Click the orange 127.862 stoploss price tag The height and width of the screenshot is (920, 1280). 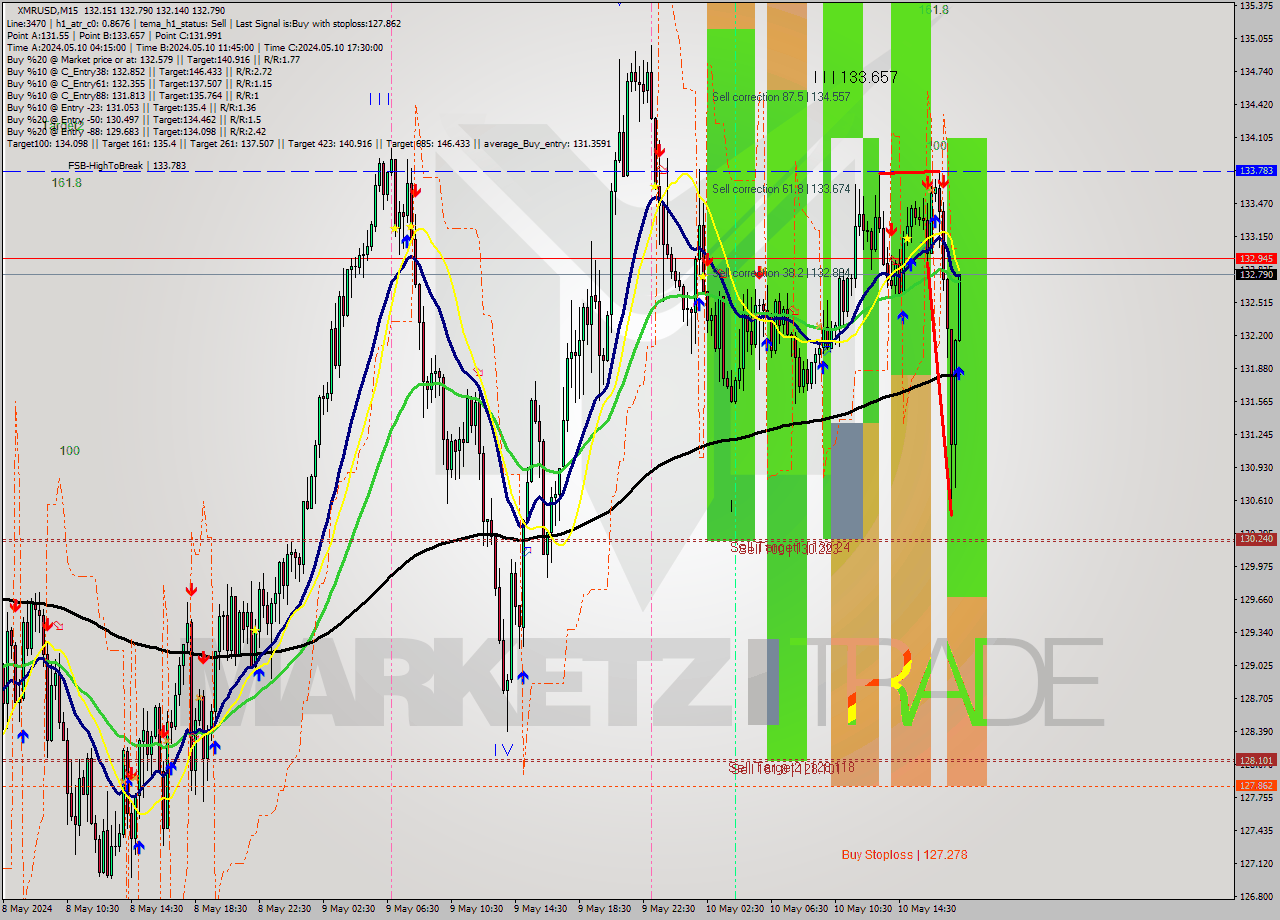point(1256,785)
